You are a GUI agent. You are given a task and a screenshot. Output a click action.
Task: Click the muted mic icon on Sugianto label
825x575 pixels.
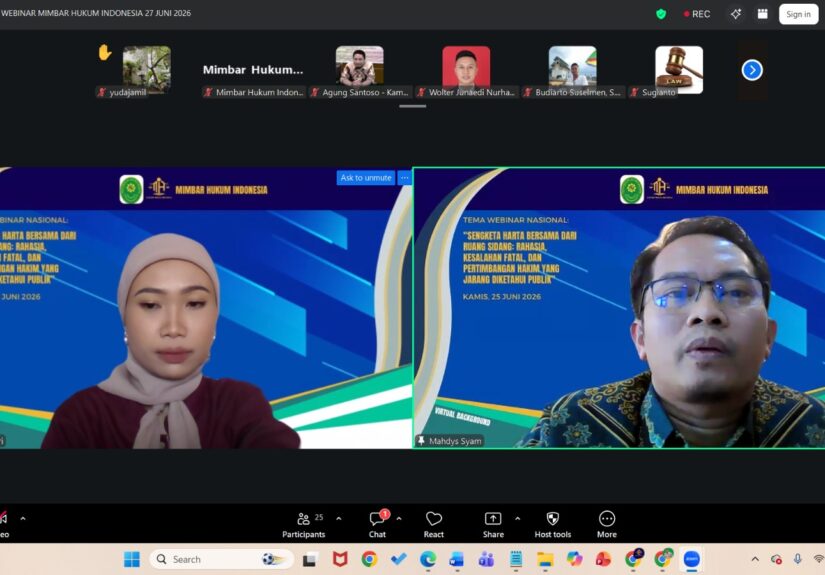pyautogui.click(x=635, y=92)
